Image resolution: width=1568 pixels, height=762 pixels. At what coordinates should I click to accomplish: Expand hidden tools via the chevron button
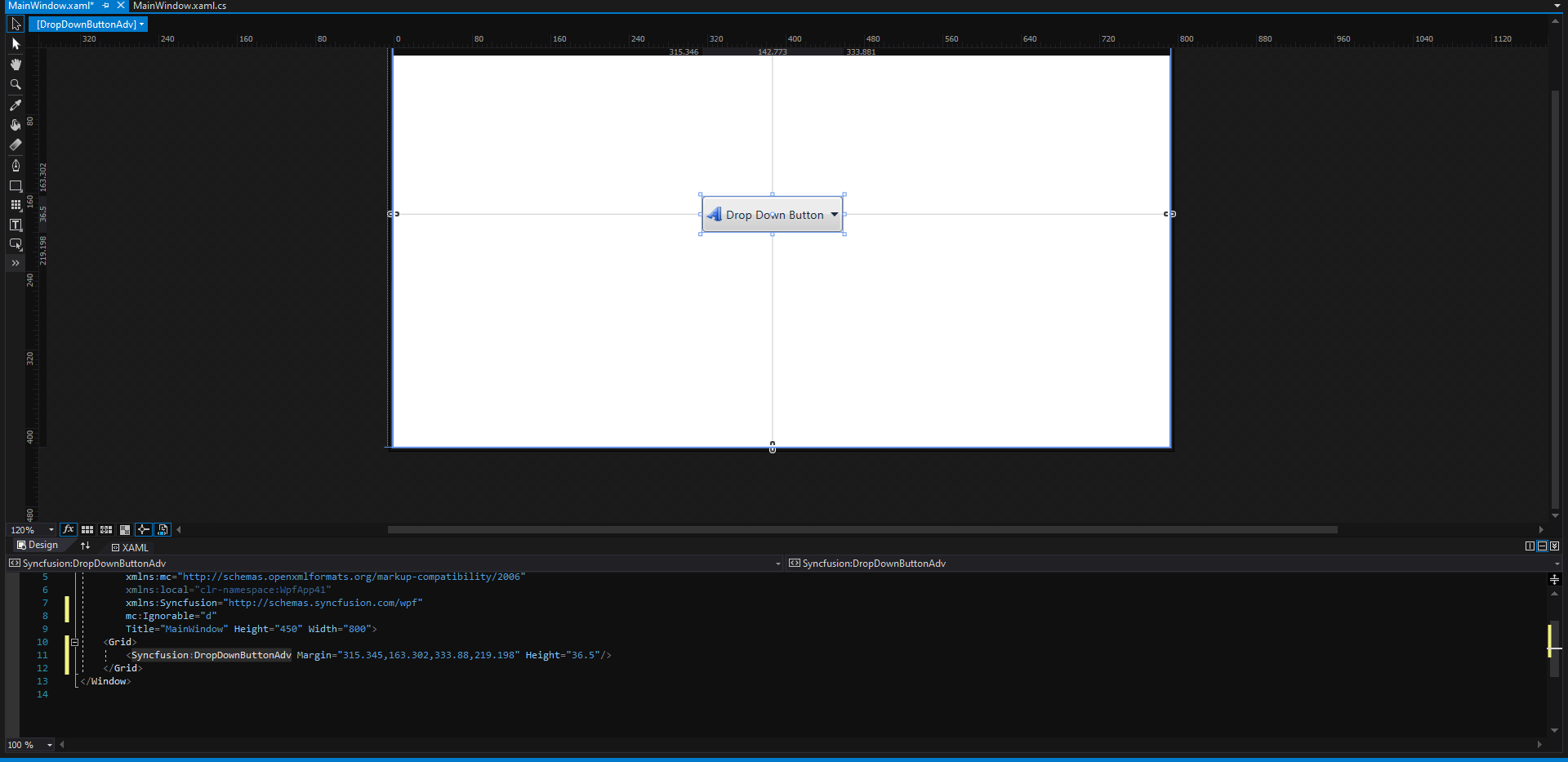[x=15, y=263]
